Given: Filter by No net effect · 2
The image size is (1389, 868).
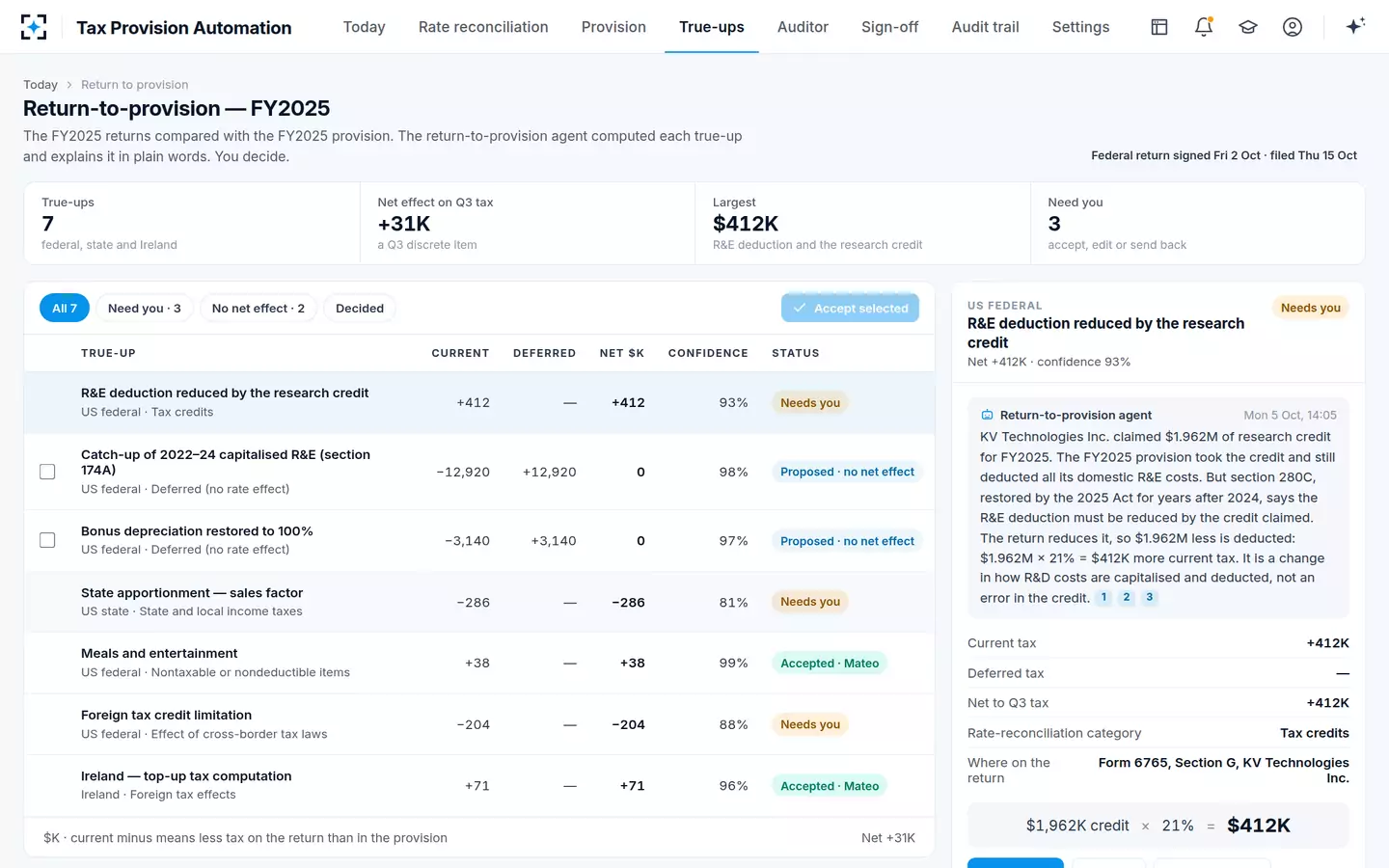Looking at the screenshot, I should pos(259,309).
